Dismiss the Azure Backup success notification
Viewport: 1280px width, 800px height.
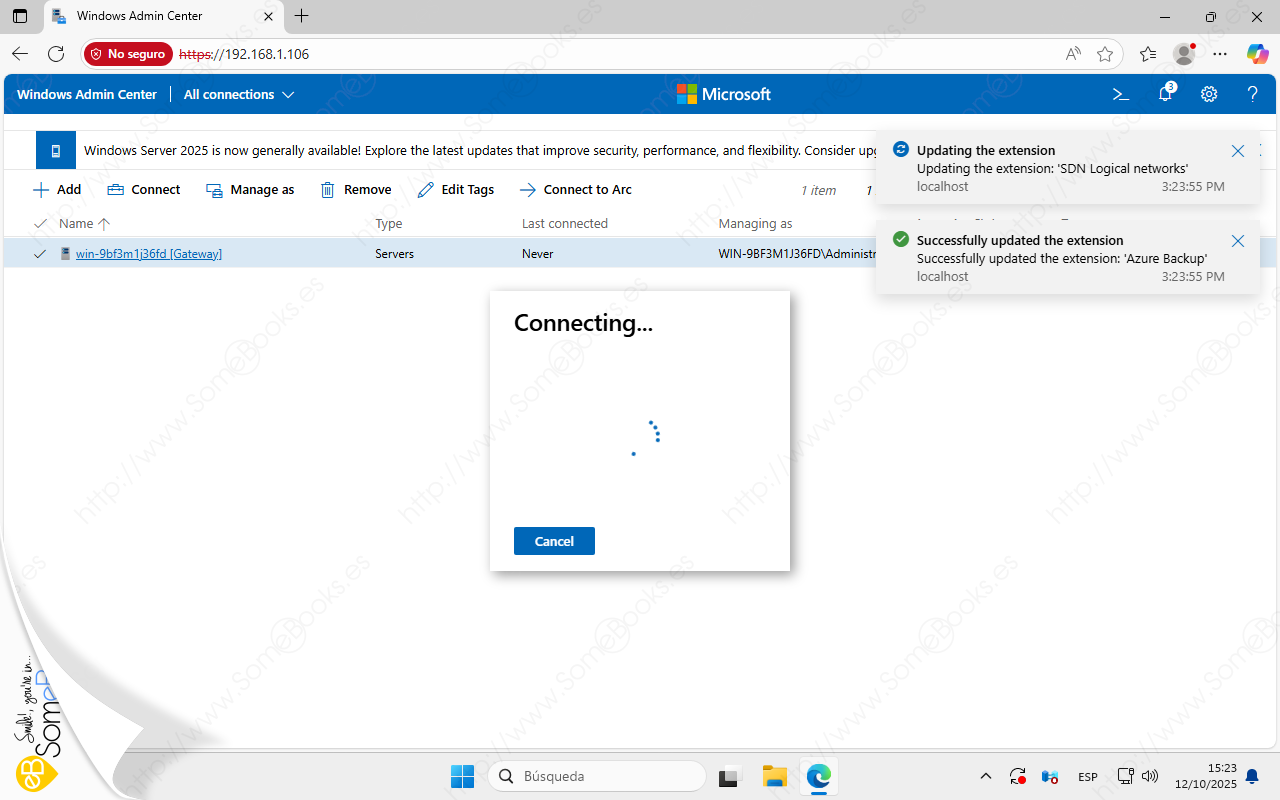tap(1238, 241)
